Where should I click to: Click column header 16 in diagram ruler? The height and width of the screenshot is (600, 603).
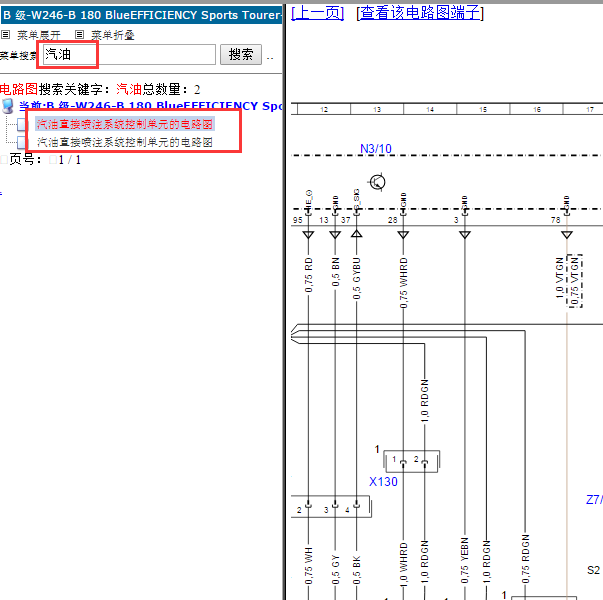tap(537, 110)
